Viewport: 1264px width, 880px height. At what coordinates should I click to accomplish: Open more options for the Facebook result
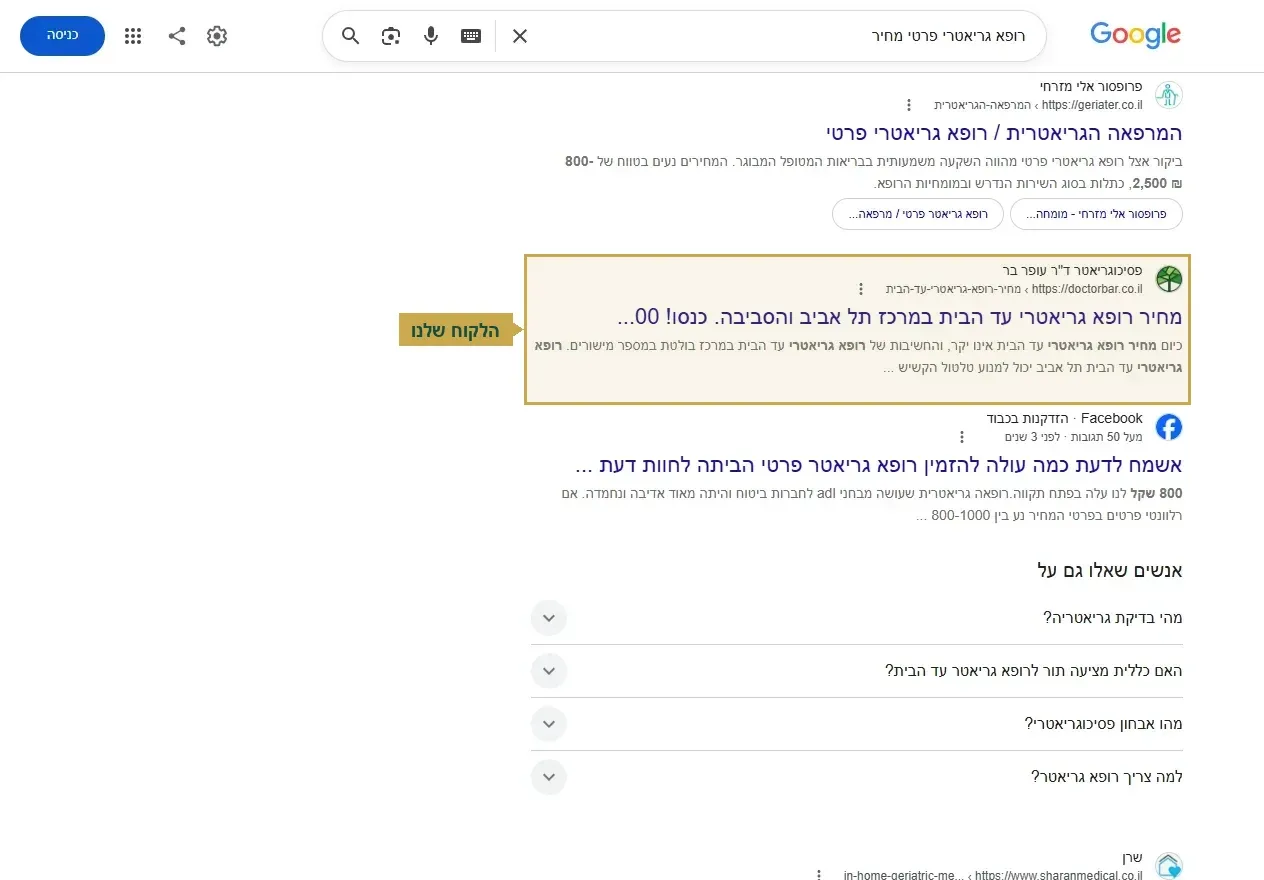click(961, 437)
